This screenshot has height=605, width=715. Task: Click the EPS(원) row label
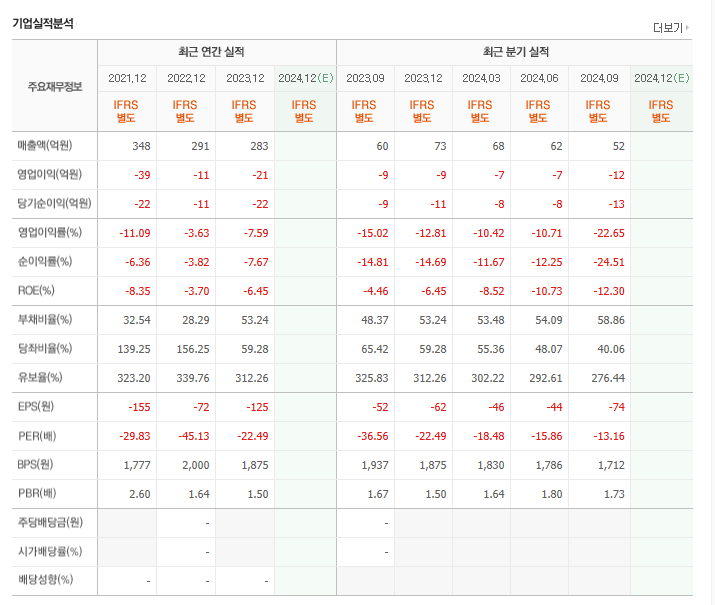[36, 407]
